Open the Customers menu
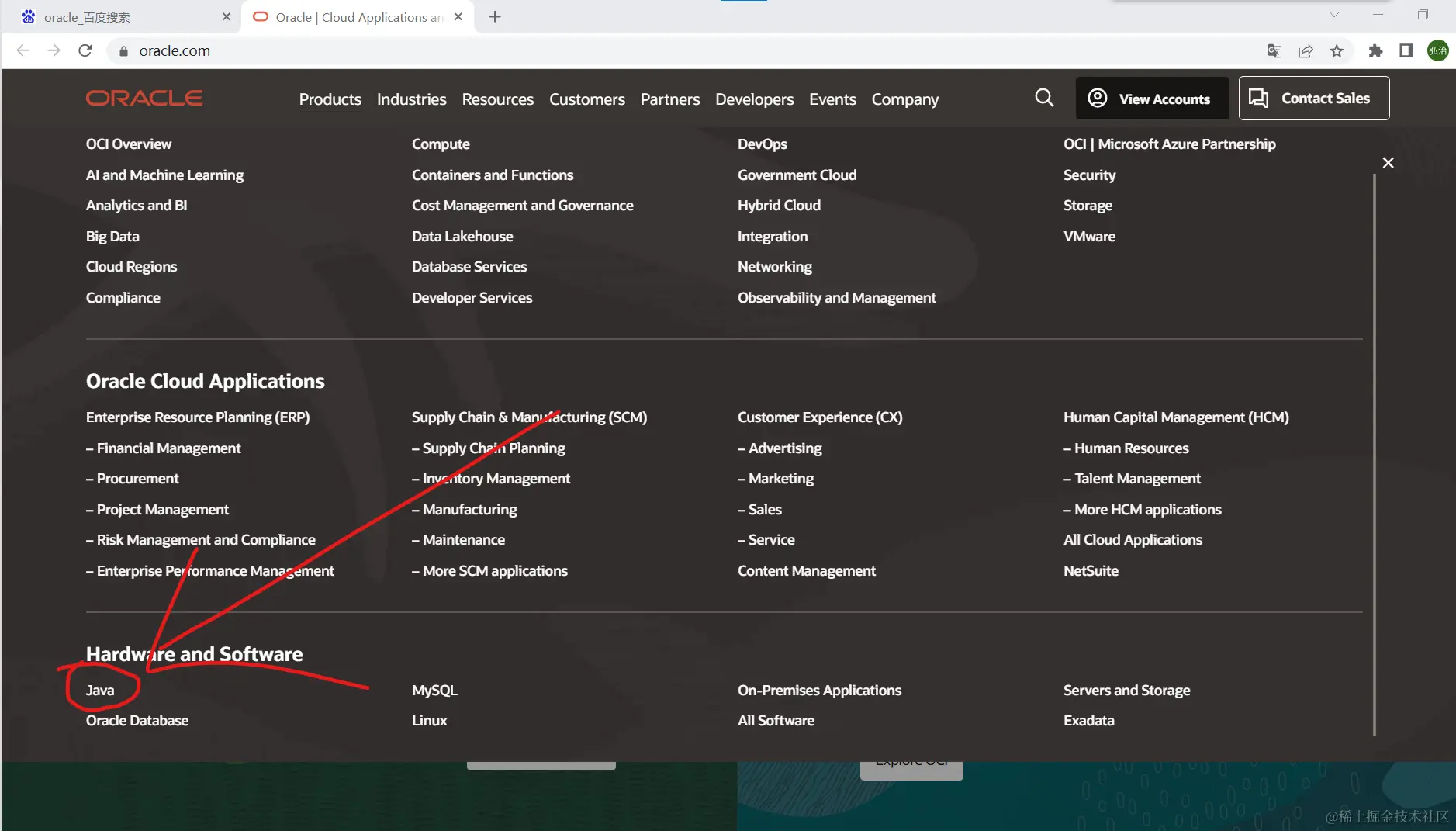The image size is (1456, 831). 586,99
